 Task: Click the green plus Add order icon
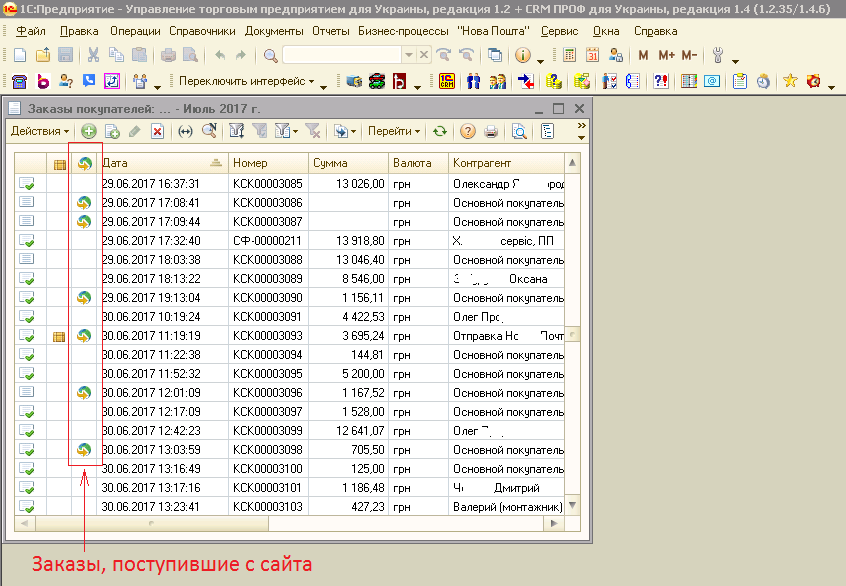88,131
